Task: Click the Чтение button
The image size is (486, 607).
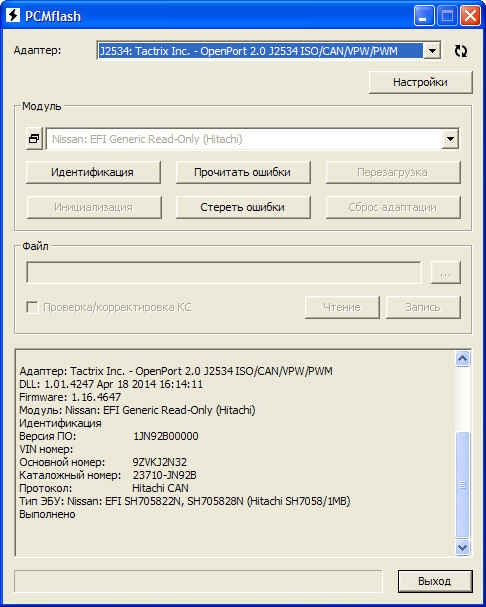Action: 342,307
